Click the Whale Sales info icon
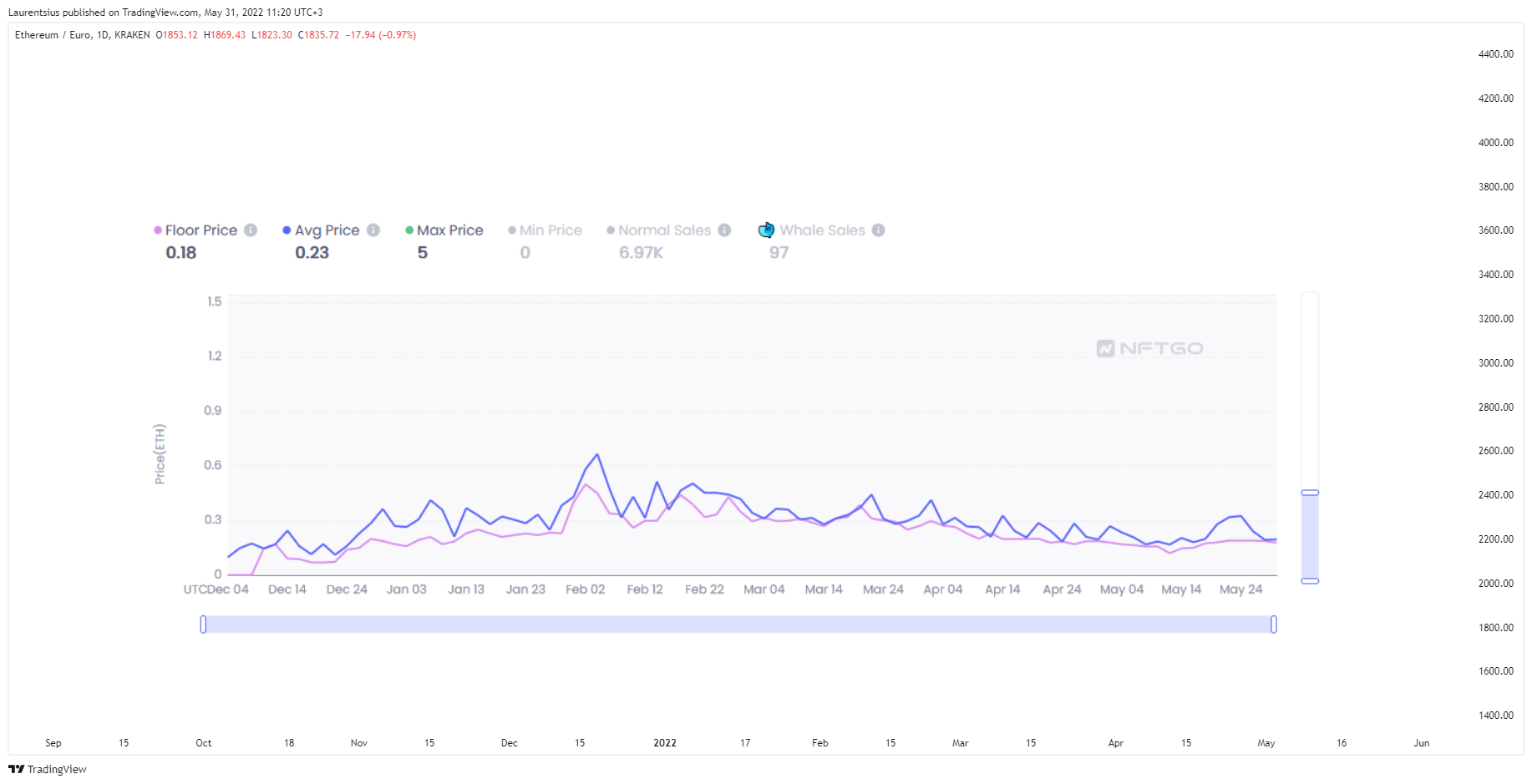Viewport: 1532px width, 784px height. pyautogui.click(x=879, y=230)
